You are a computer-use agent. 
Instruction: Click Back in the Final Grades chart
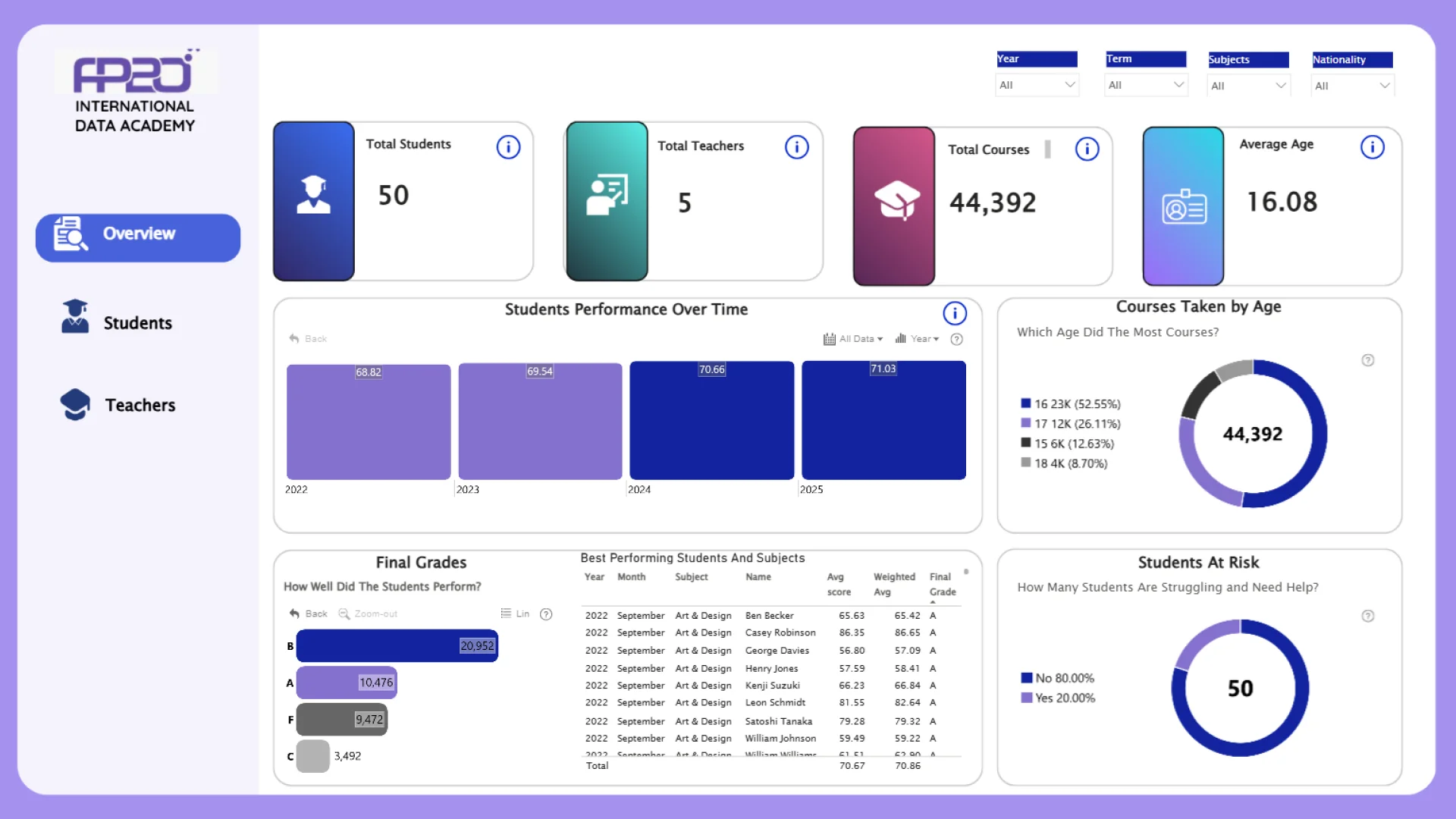click(x=309, y=613)
